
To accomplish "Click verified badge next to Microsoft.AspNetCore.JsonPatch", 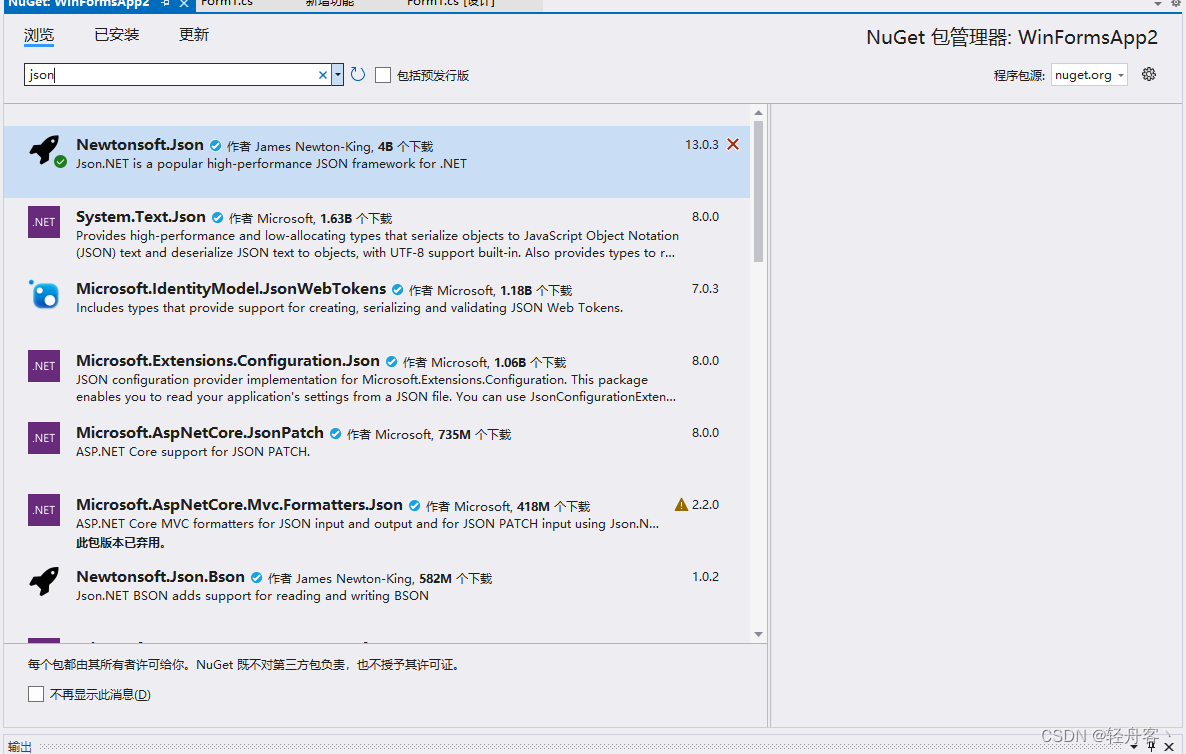I will [x=336, y=433].
